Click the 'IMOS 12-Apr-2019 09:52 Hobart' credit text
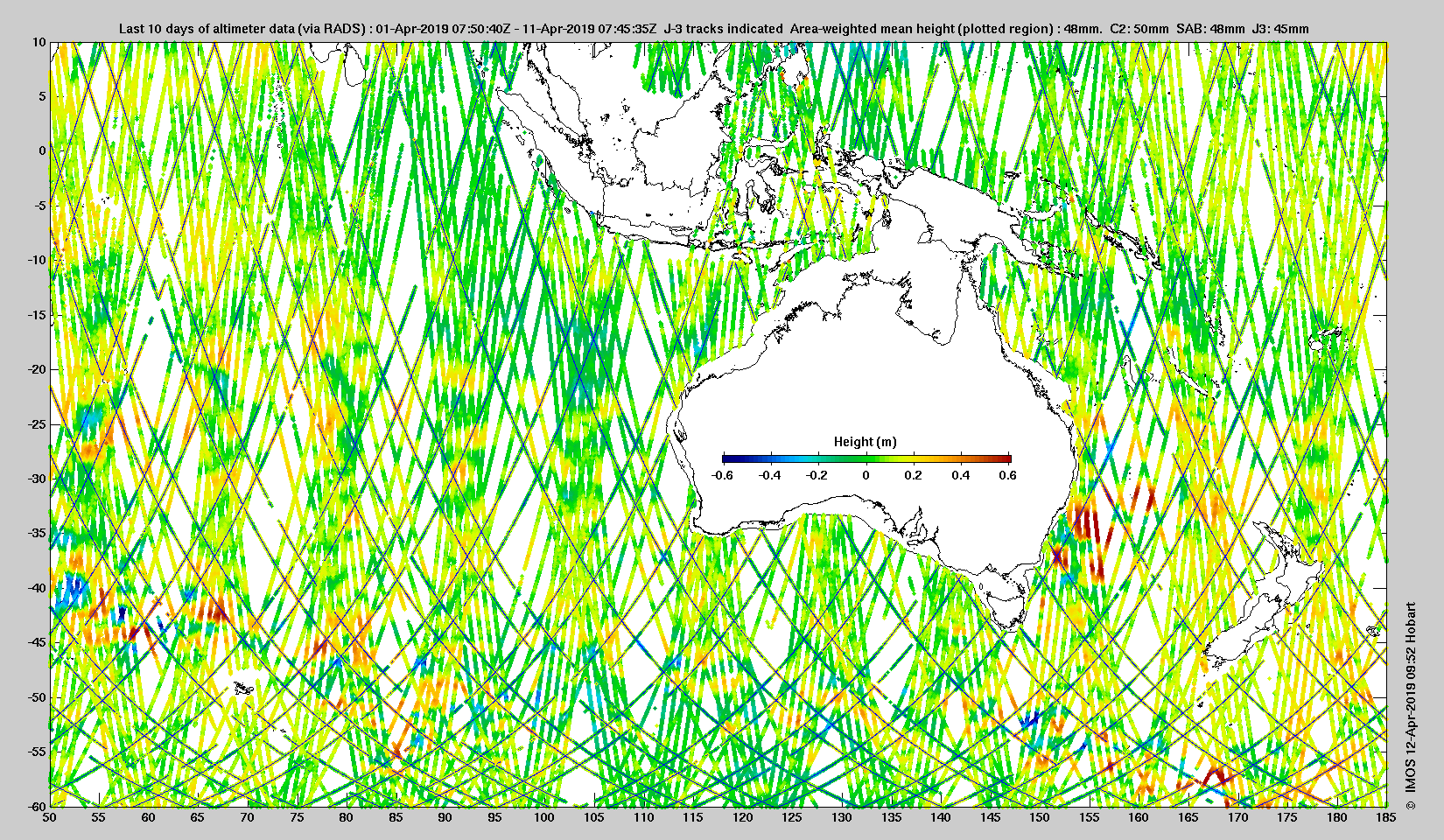The image size is (1444, 840). pyautogui.click(x=1410, y=697)
